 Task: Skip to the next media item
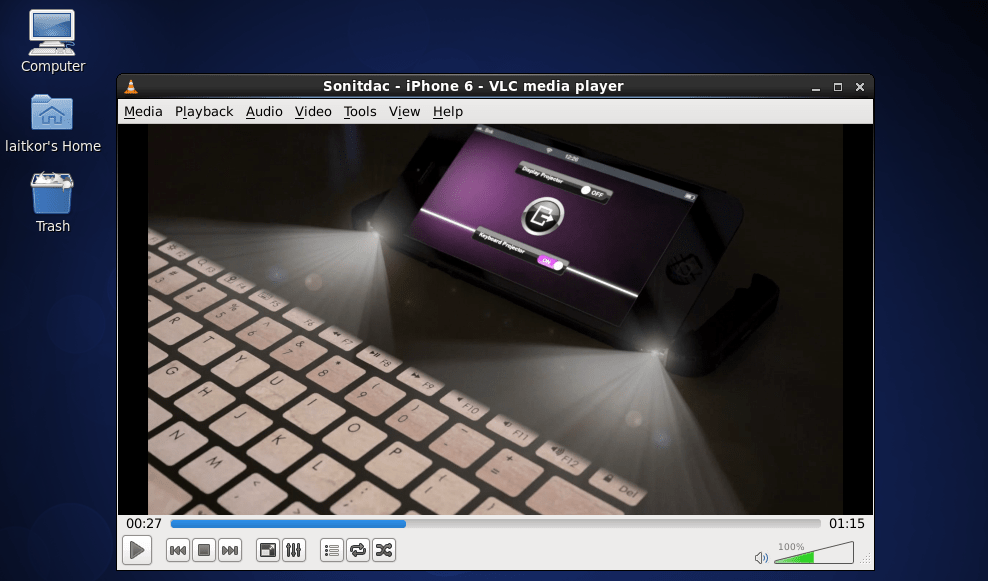(x=229, y=550)
